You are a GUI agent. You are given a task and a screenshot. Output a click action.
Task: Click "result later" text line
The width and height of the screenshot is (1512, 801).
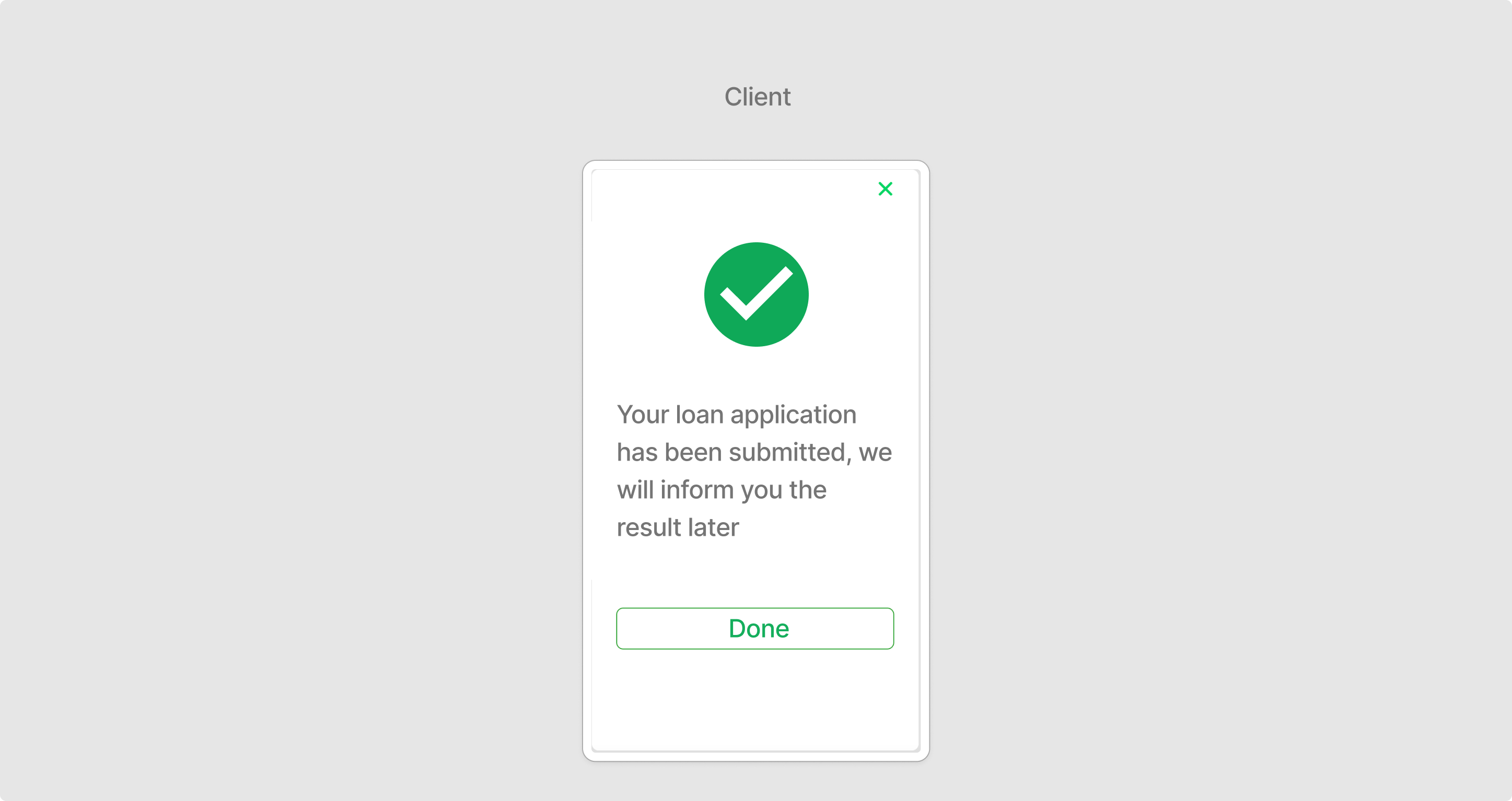[x=677, y=527]
